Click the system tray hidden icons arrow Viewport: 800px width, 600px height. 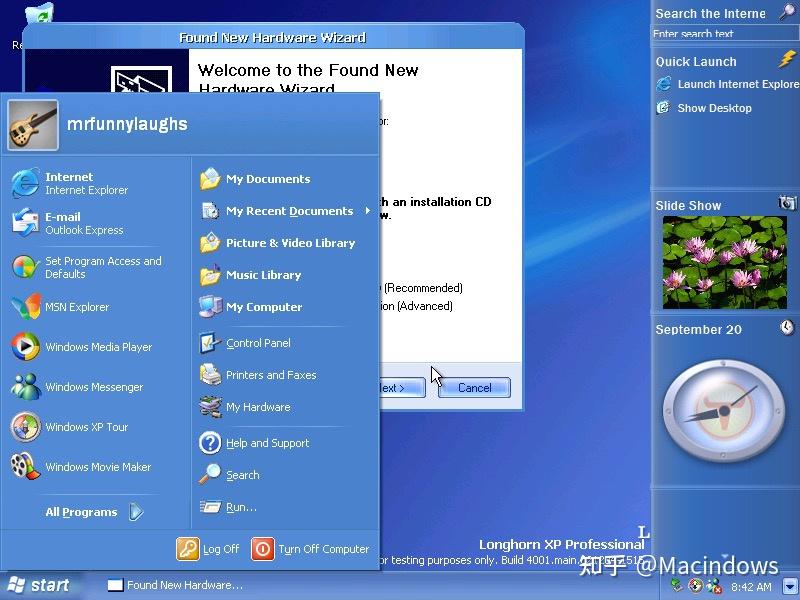pyautogui.click(x=788, y=586)
